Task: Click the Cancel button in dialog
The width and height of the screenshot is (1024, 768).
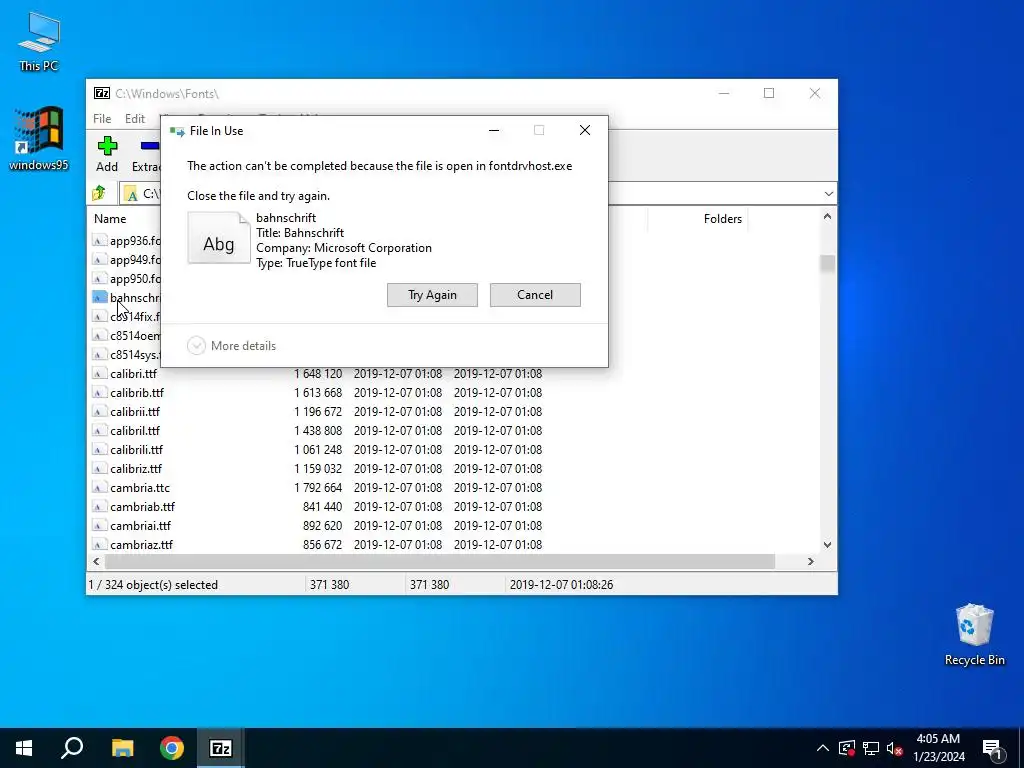Action: [535, 295]
